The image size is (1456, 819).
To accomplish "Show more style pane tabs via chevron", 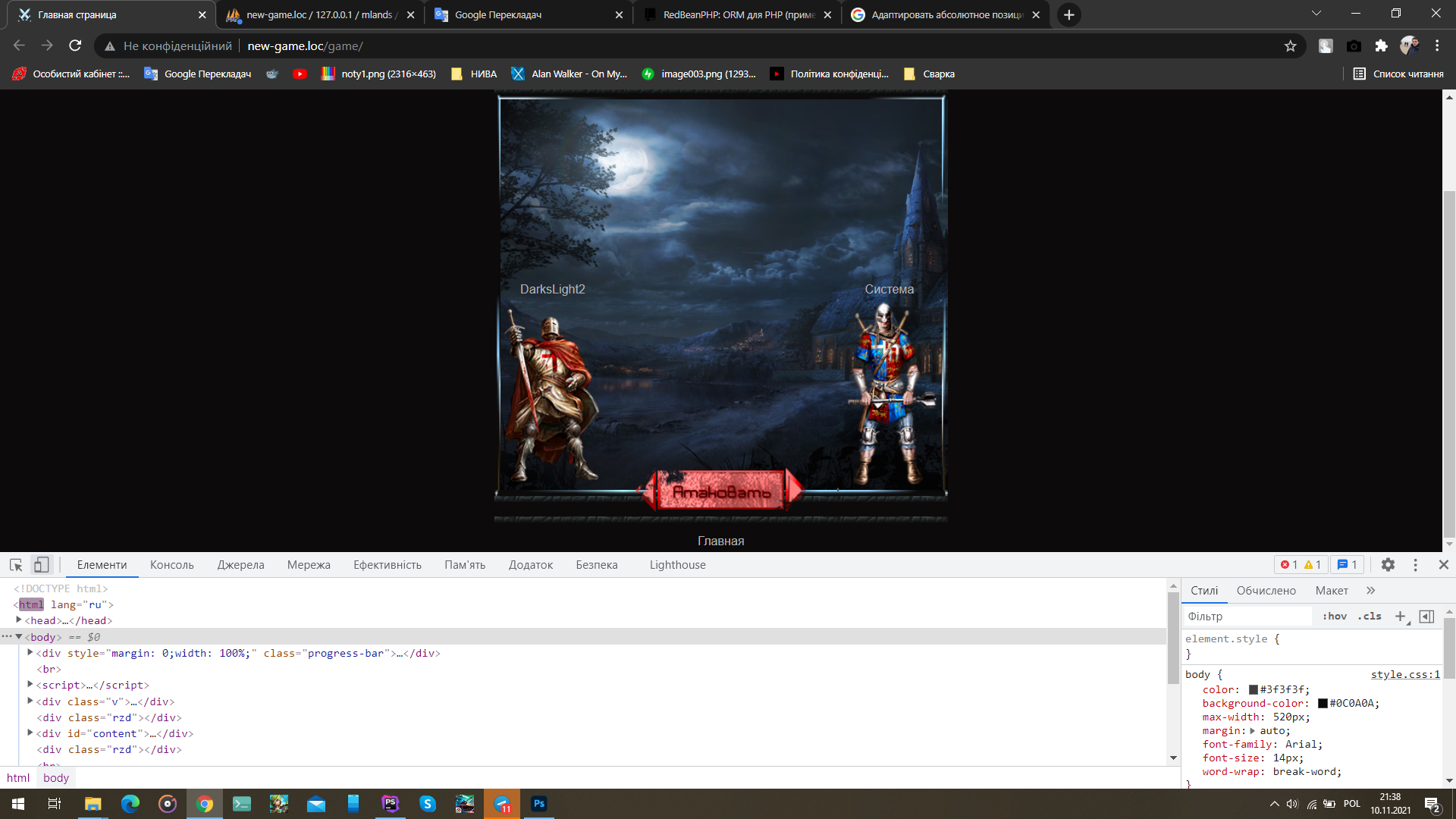I will pyautogui.click(x=1370, y=591).
